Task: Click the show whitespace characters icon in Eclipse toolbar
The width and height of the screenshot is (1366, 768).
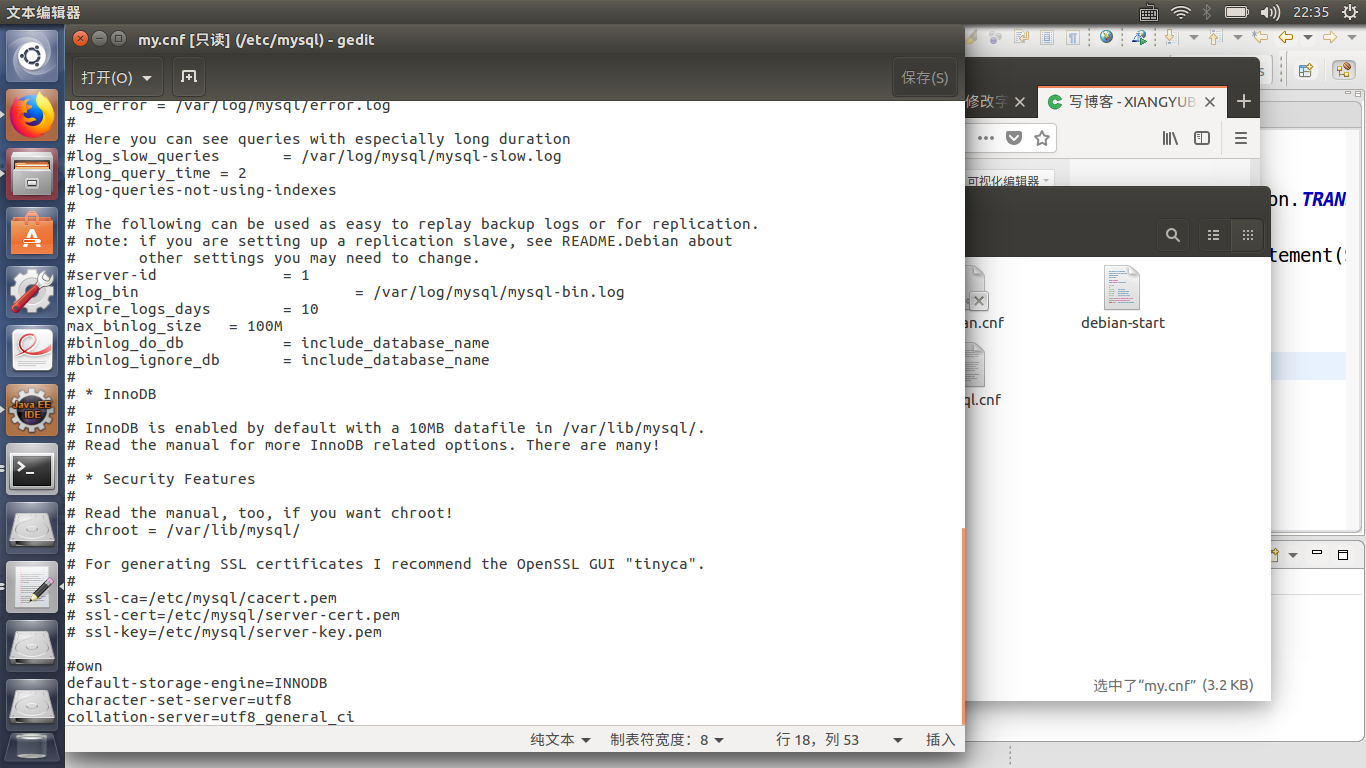Action: point(1073,38)
